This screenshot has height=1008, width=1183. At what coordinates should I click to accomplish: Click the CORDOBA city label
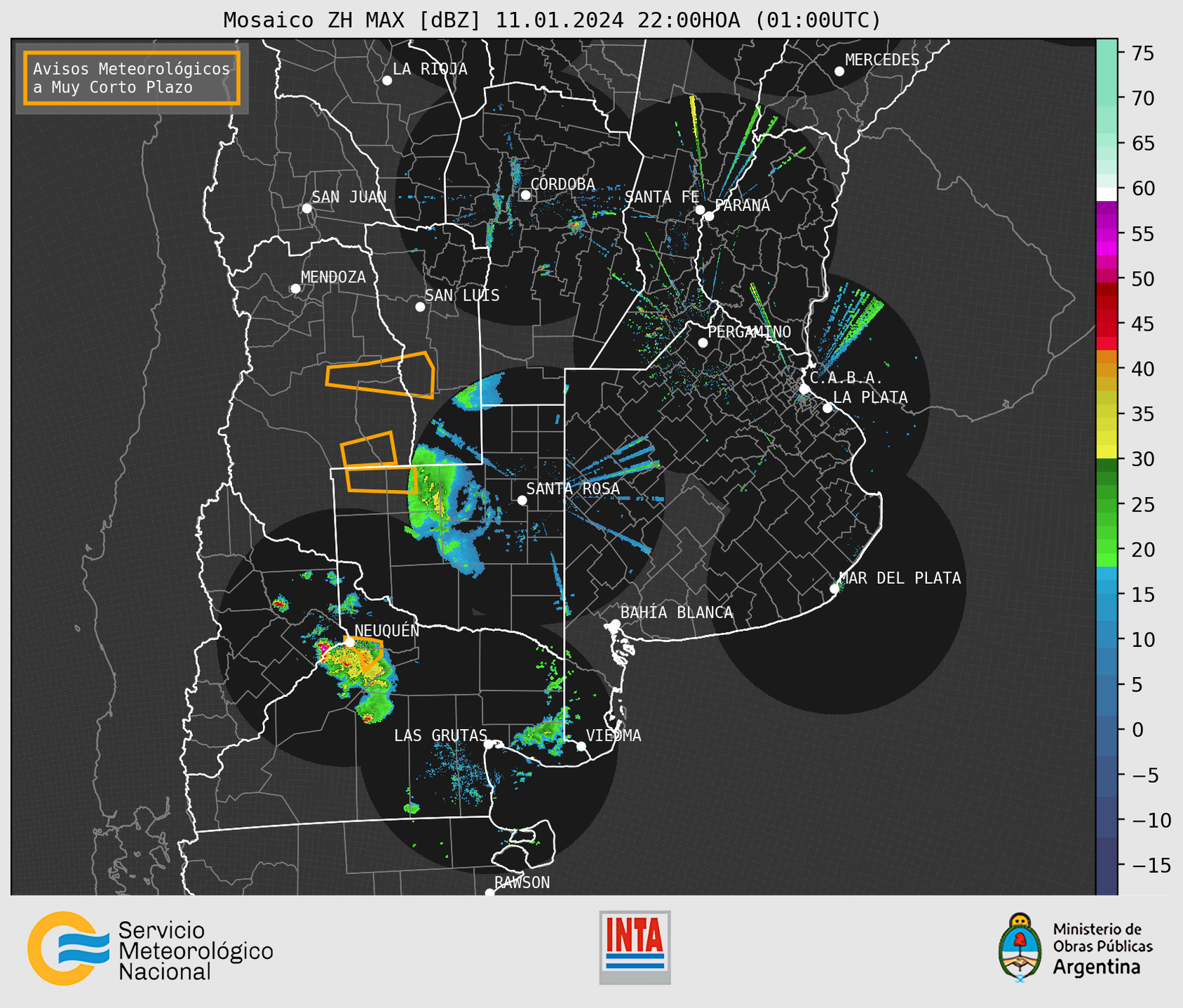pyautogui.click(x=562, y=184)
